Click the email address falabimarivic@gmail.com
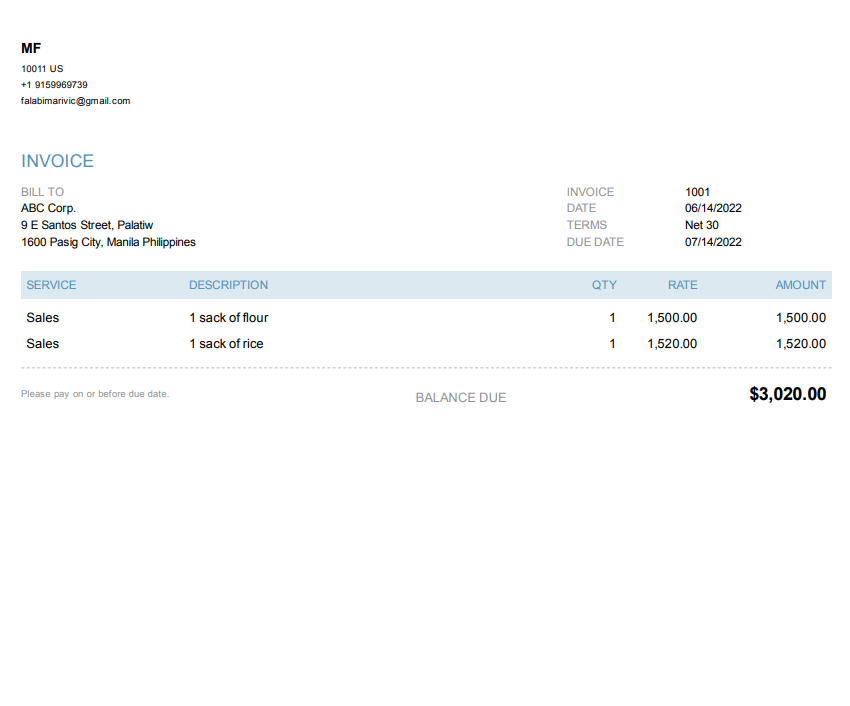The width and height of the screenshot is (850, 706). [75, 101]
